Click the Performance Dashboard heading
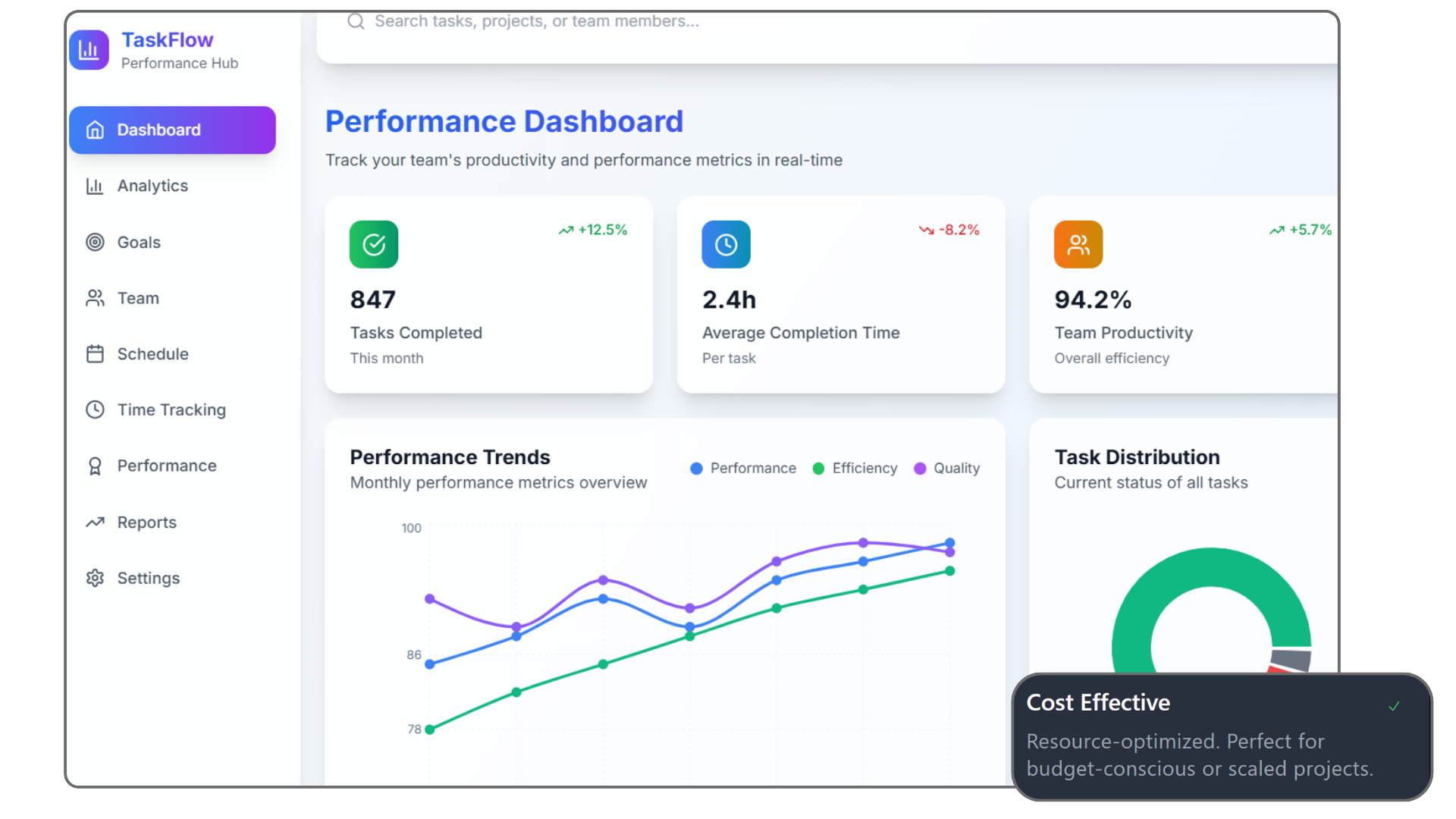1456x819 pixels. point(504,121)
